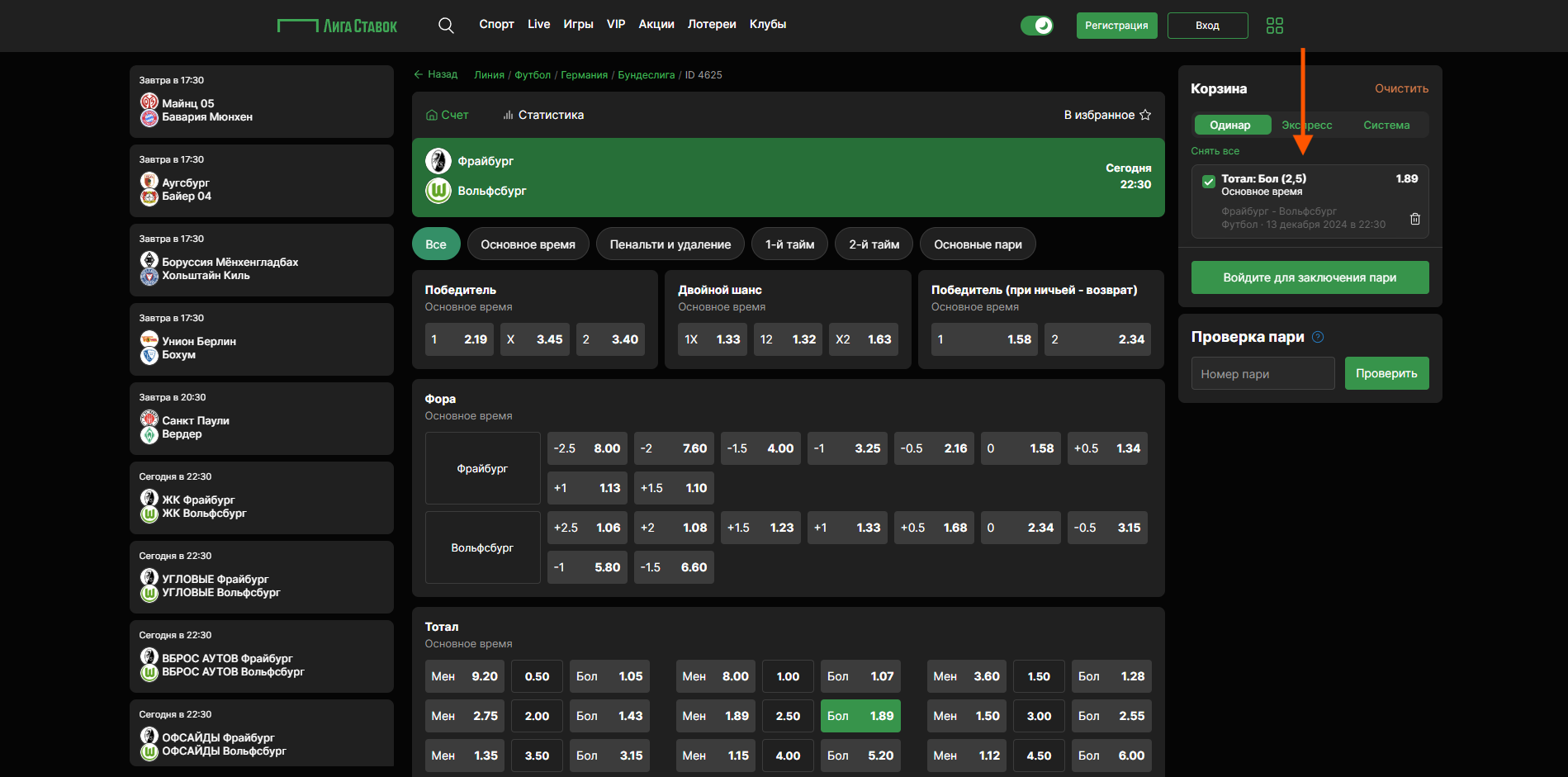1568x777 pixels.
Task: Open the Статистика tab
Action: (x=542, y=115)
